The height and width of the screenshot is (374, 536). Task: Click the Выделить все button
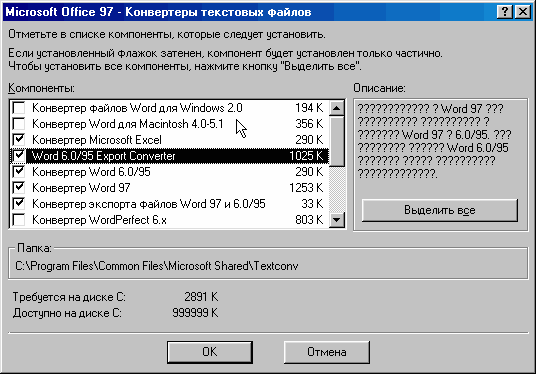tap(440, 210)
